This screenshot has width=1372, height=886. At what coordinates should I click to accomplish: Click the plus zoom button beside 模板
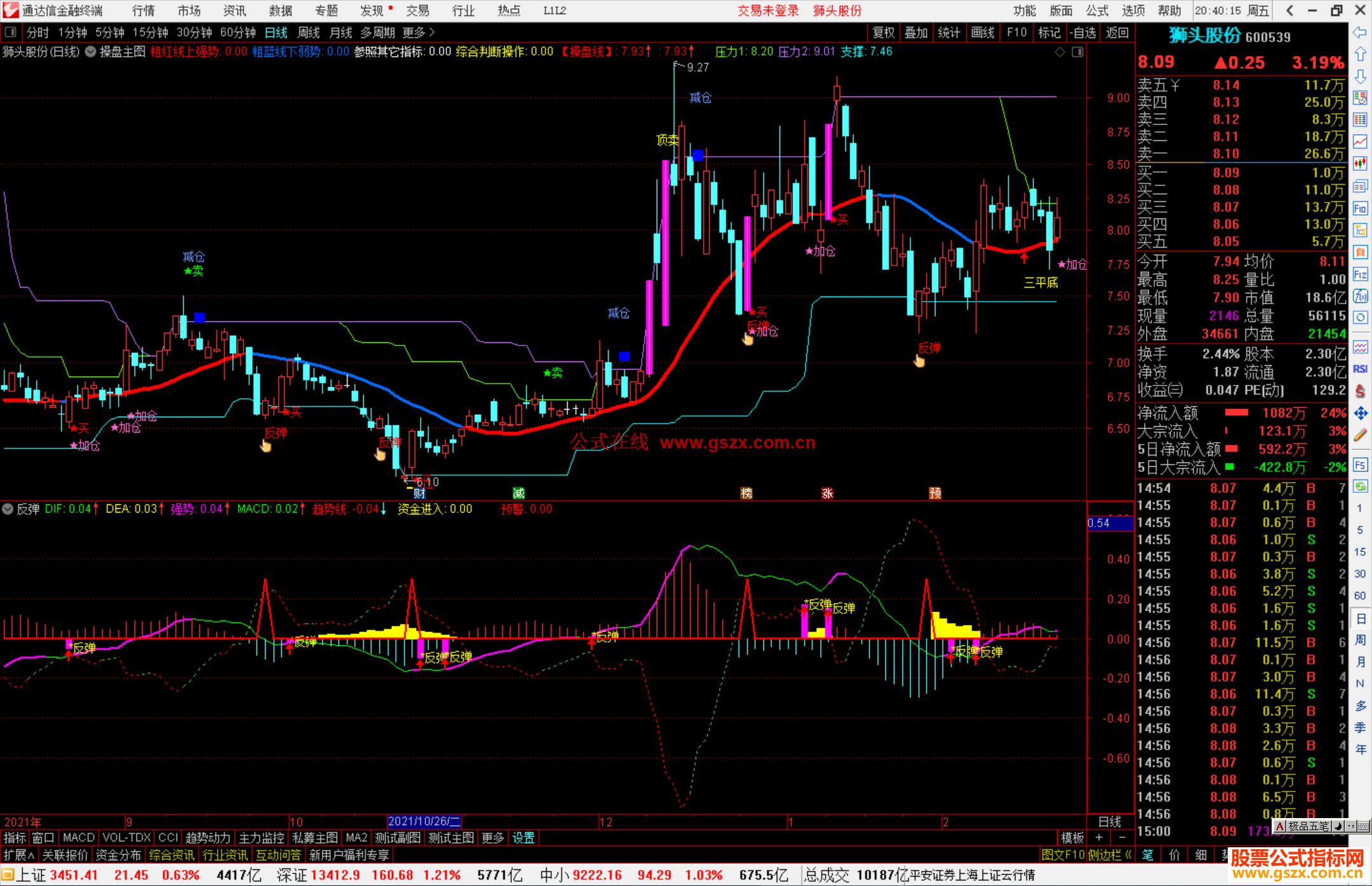coord(1099,838)
